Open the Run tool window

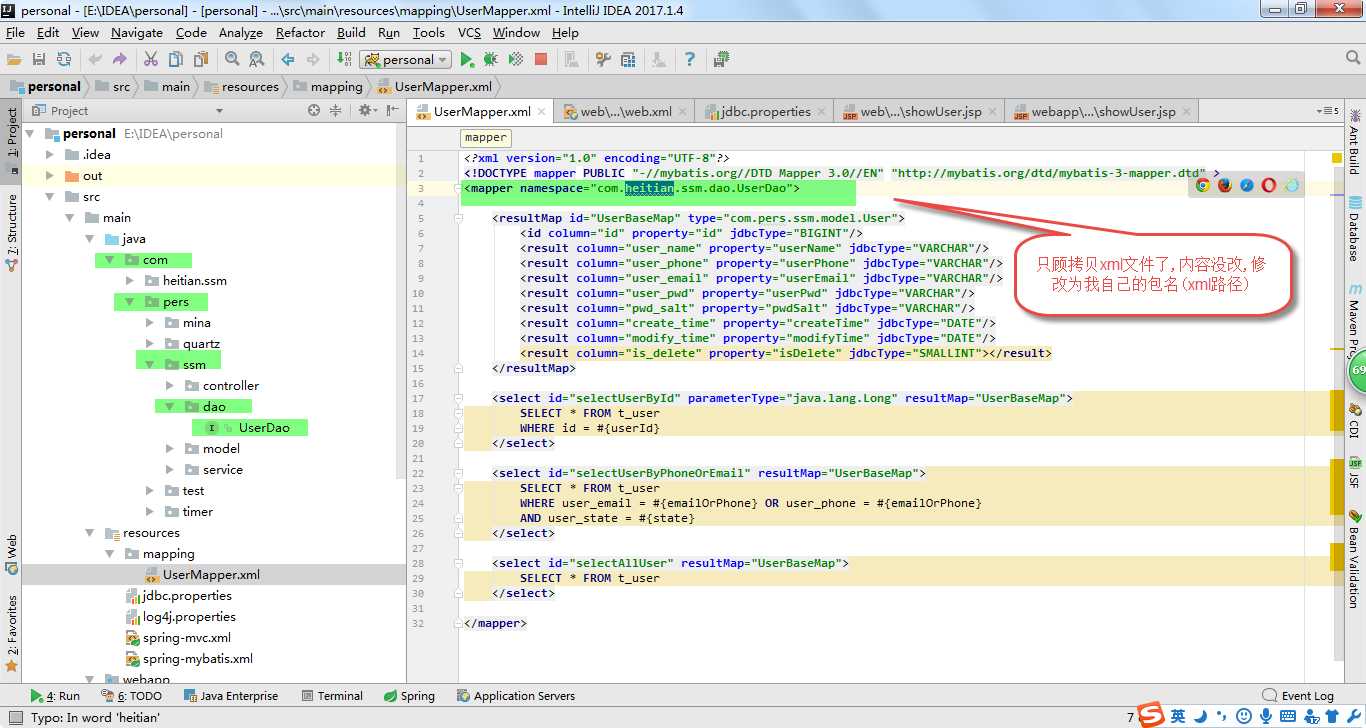point(55,696)
